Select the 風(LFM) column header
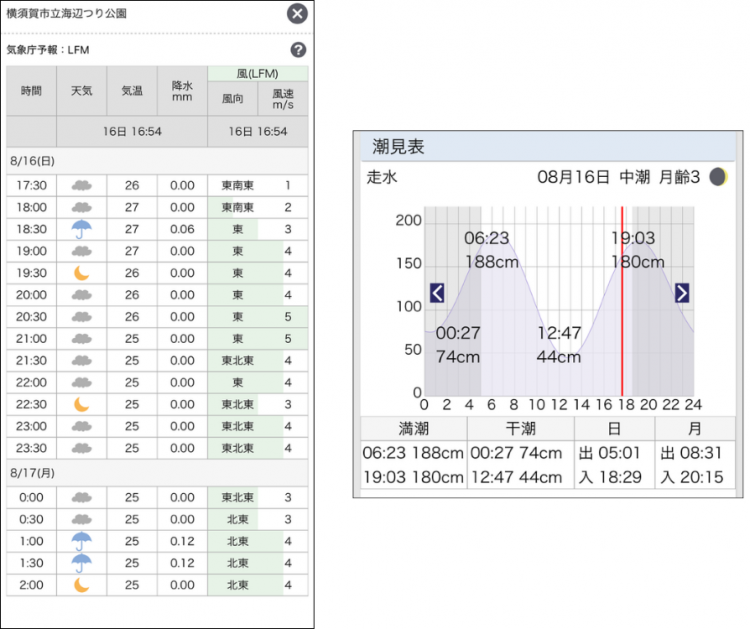Image resolution: width=750 pixels, height=629 pixels. coord(258,74)
